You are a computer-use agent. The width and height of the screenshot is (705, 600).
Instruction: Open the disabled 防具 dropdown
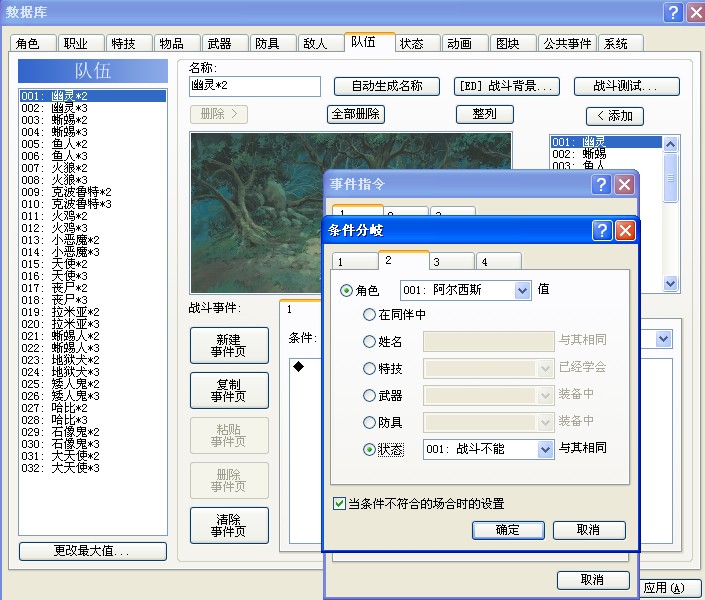(545, 422)
